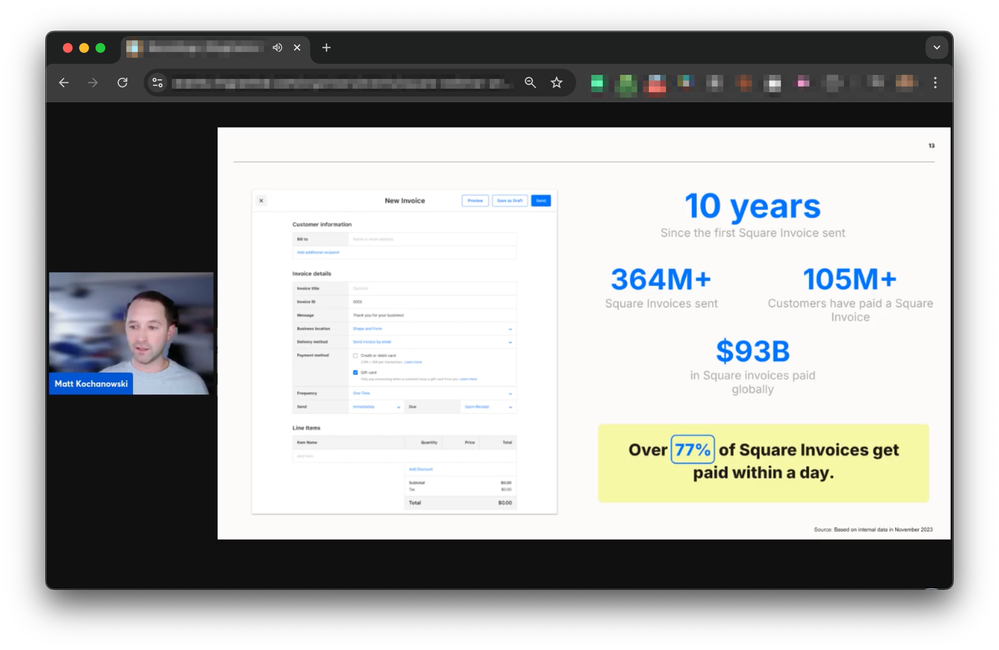Viewport: 999px width, 650px height.
Task: Open the Delivery method dropdown
Action: pos(510,342)
